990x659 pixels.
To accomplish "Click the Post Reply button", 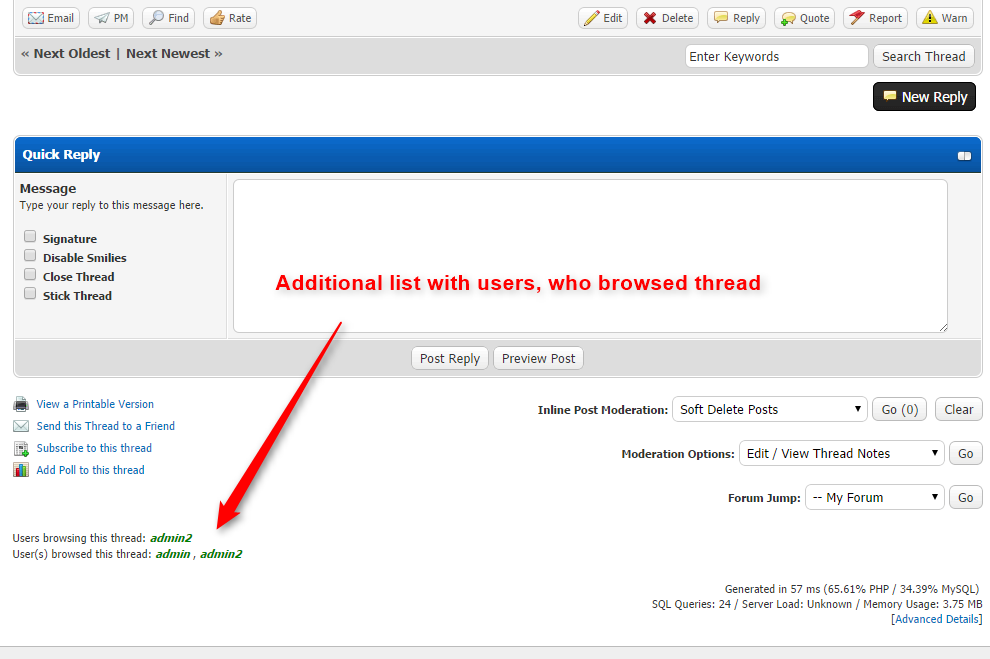I will pos(449,359).
